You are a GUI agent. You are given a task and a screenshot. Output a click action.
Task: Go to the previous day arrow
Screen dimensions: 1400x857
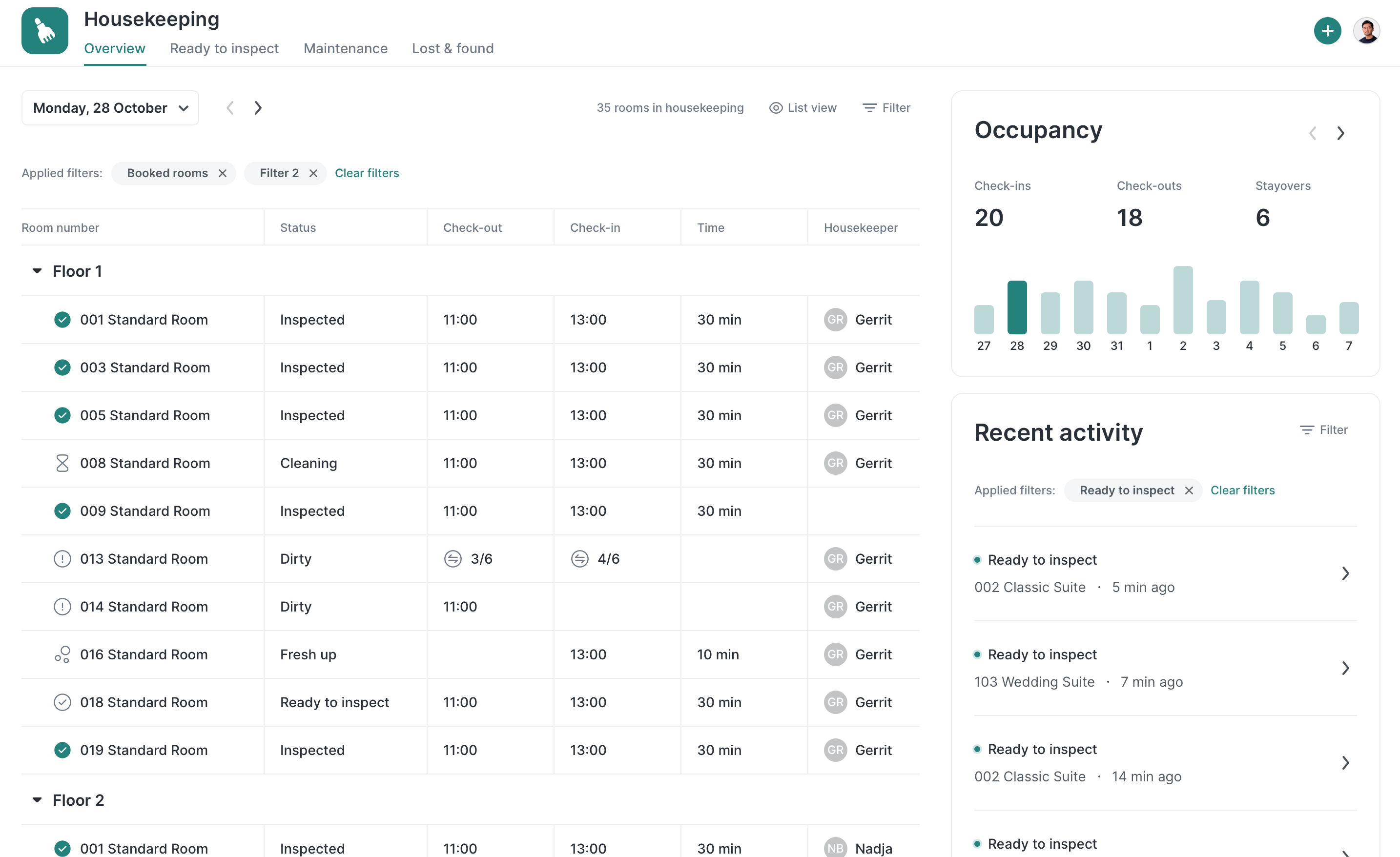click(230, 108)
